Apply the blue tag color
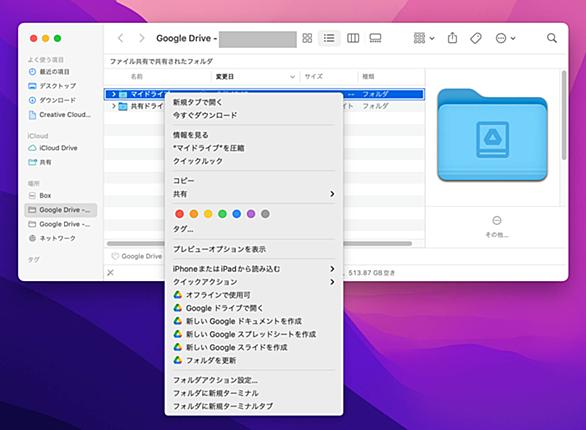586x430 pixels. coord(237,214)
